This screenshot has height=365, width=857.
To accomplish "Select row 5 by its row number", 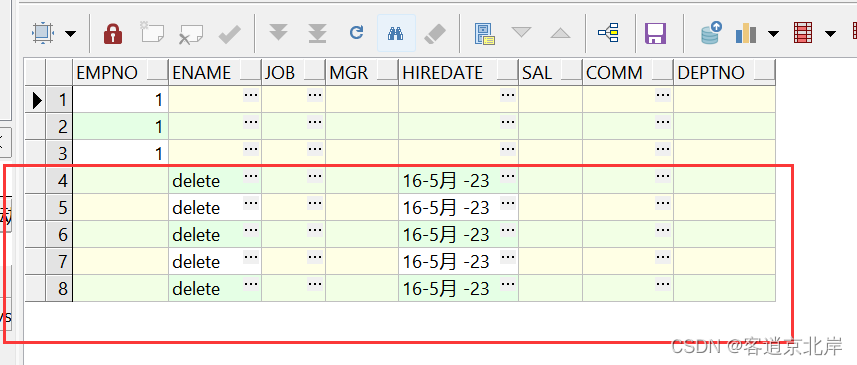I will (59, 208).
